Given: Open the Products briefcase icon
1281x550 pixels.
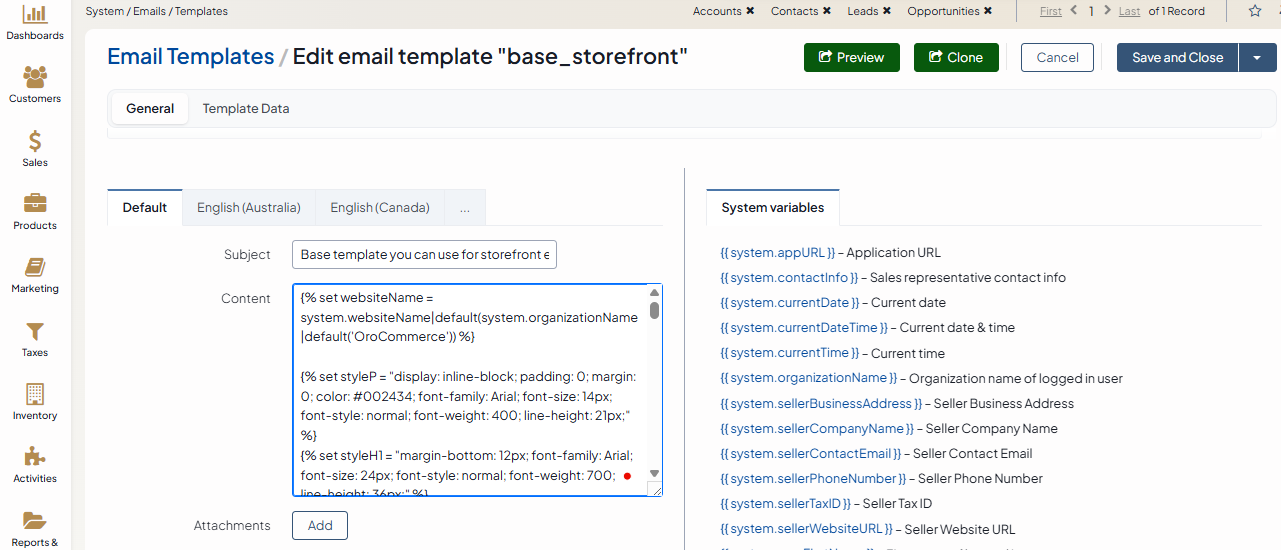Looking at the screenshot, I should [35, 204].
